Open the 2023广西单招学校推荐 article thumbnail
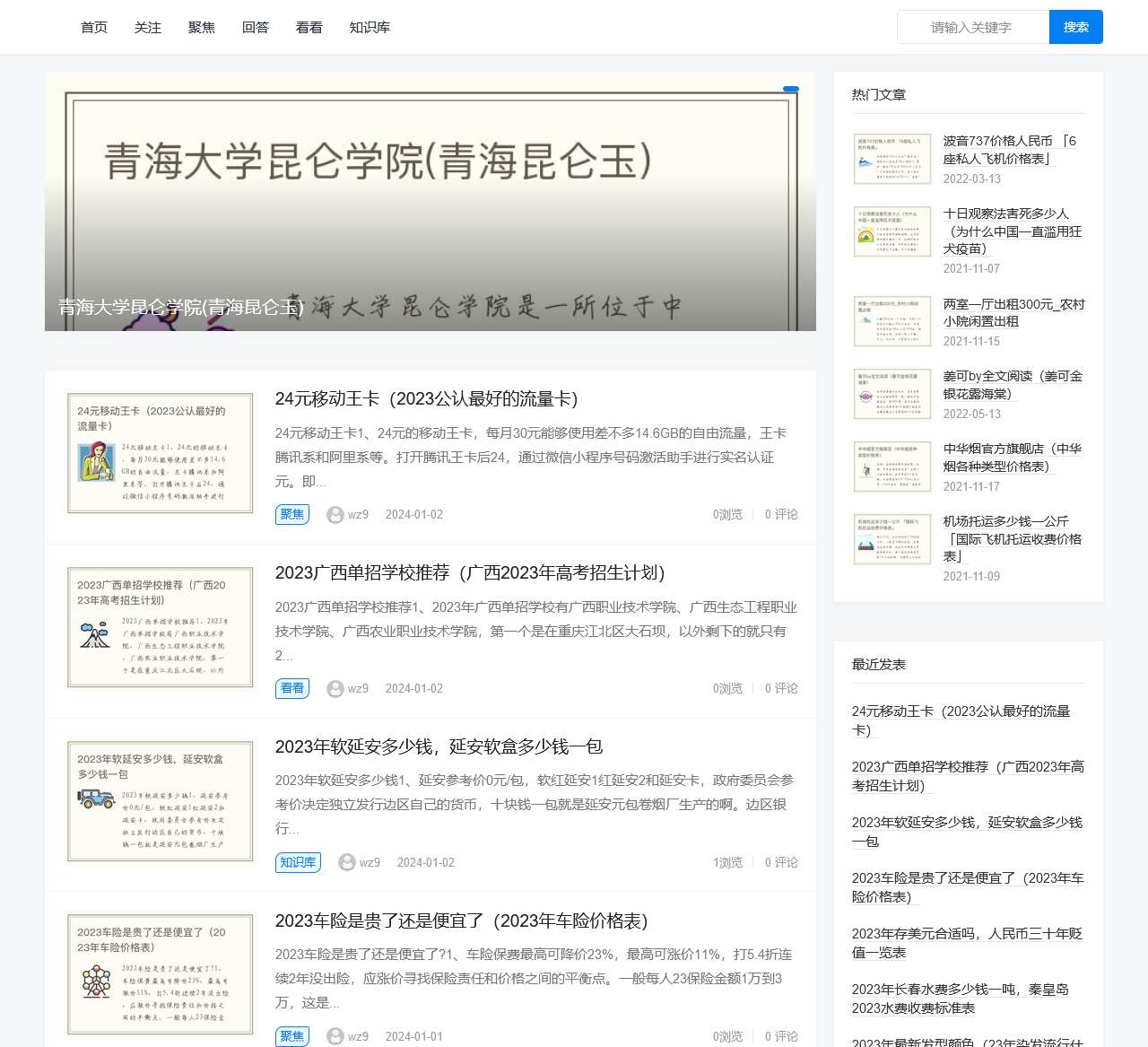 (161, 626)
